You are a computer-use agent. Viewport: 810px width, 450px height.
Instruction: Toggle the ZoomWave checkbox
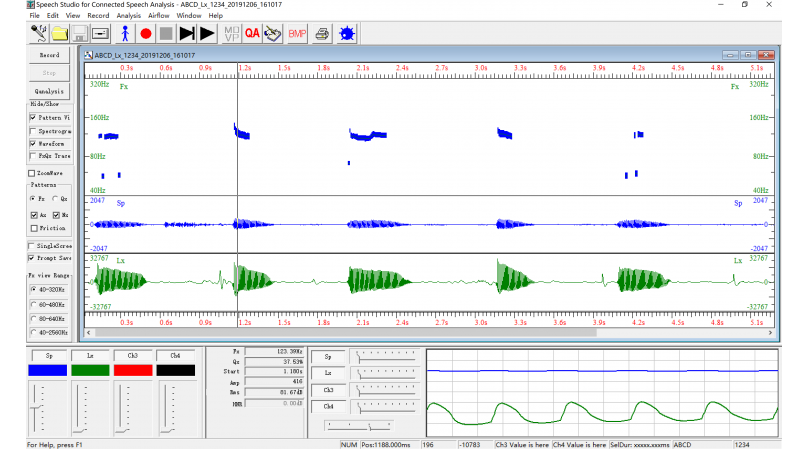click(x=31, y=173)
